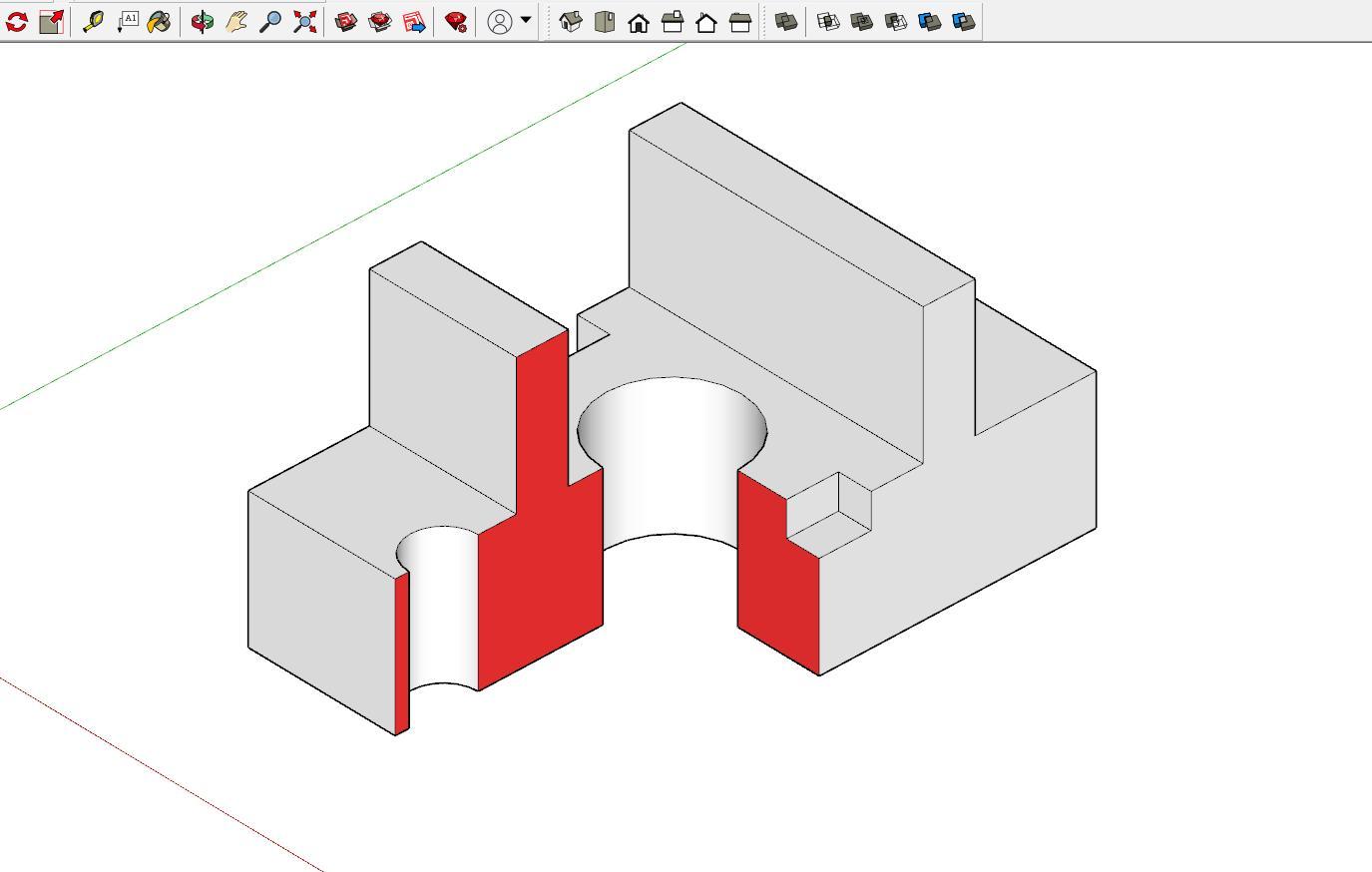
Task: Select the Tape Measure tool
Action: click(93, 22)
